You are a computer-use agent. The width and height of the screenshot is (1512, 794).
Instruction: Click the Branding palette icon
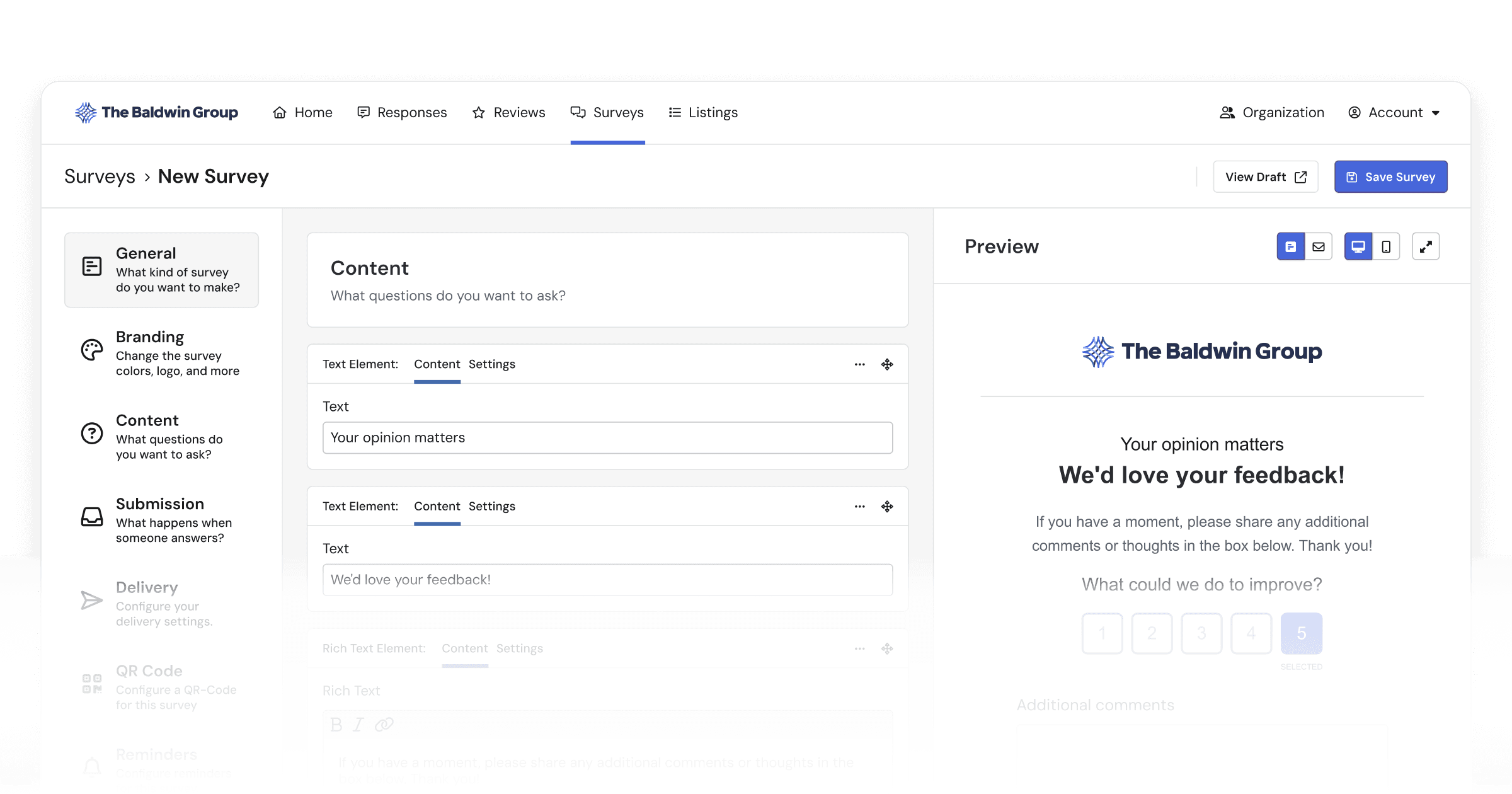(92, 350)
